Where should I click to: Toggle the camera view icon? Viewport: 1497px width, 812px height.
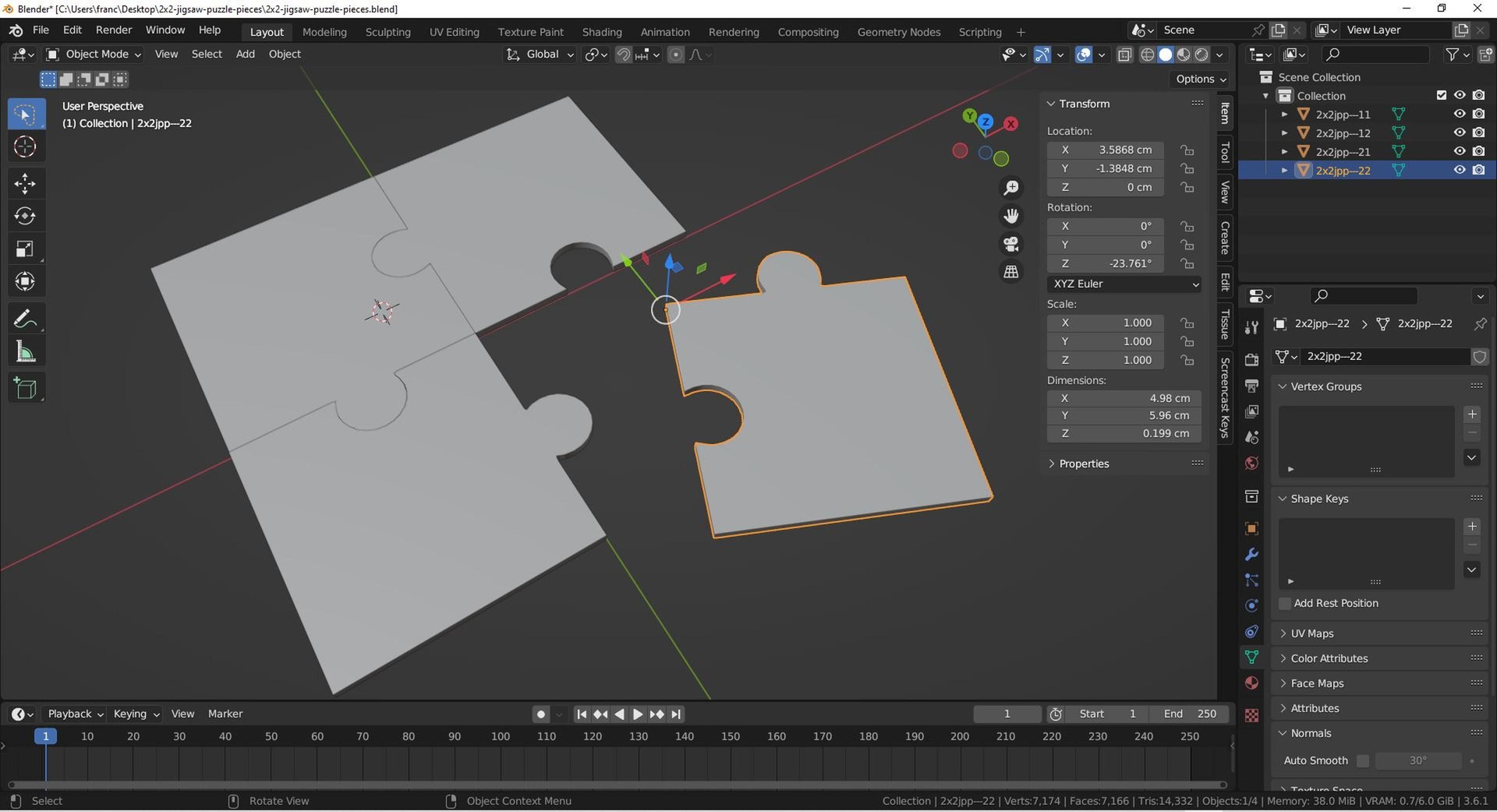click(x=1011, y=244)
